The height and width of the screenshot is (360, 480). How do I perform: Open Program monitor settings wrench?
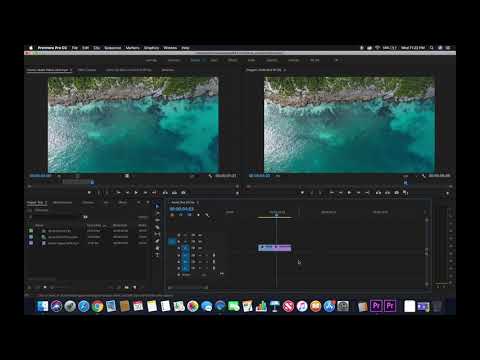[423, 176]
